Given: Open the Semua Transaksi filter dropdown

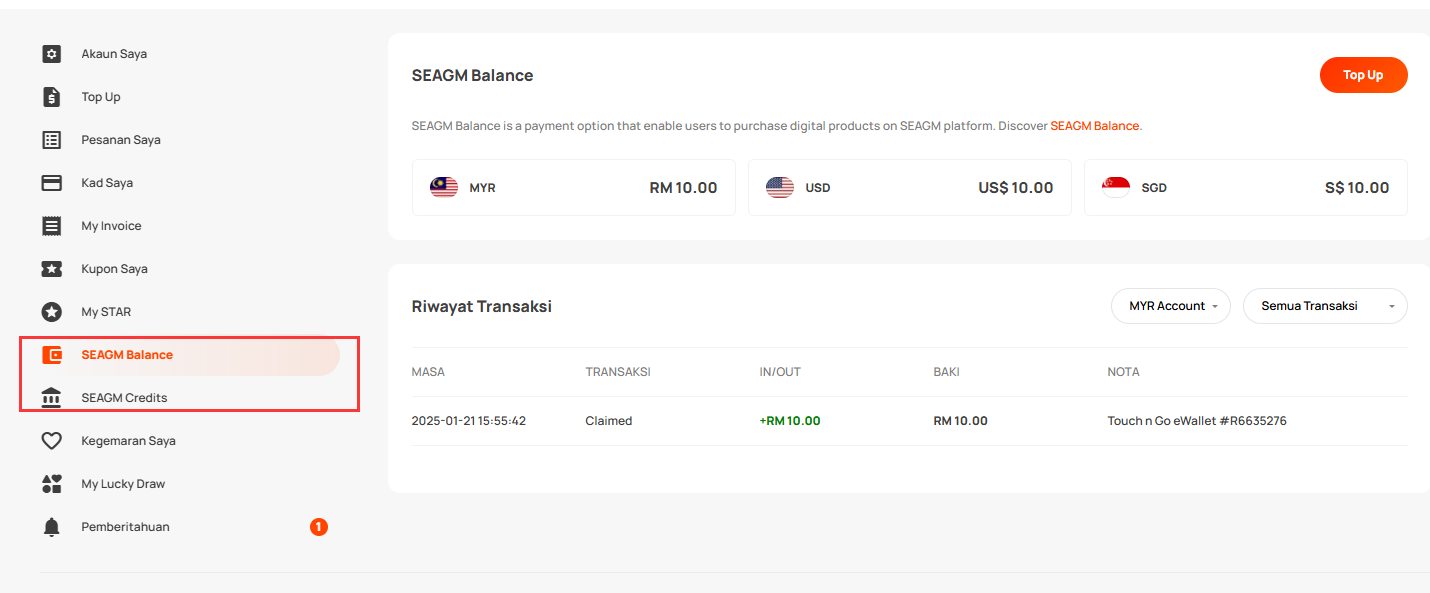Looking at the screenshot, I should 1325,306.
